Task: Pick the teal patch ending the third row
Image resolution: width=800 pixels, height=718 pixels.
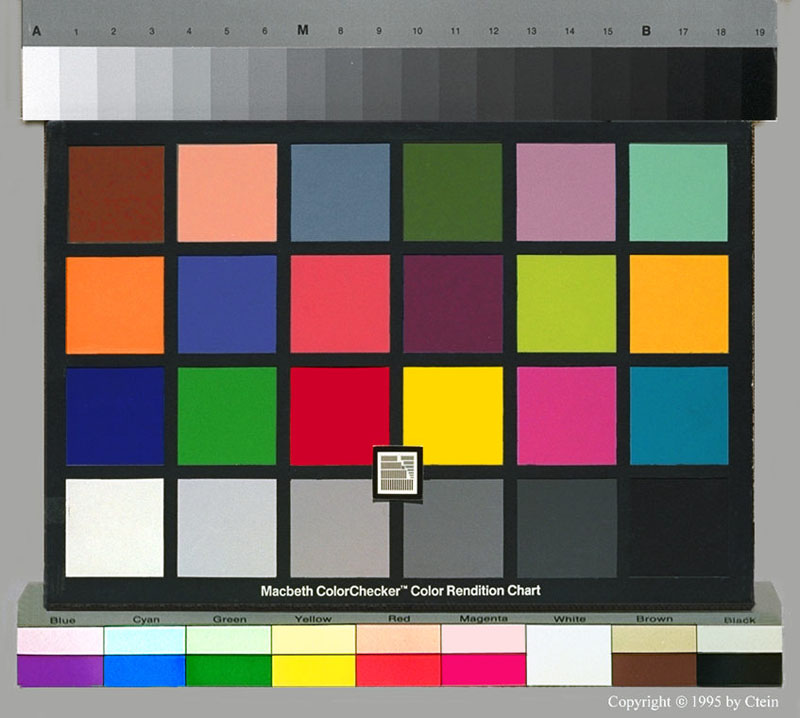Action: click(x=678, y=415)
